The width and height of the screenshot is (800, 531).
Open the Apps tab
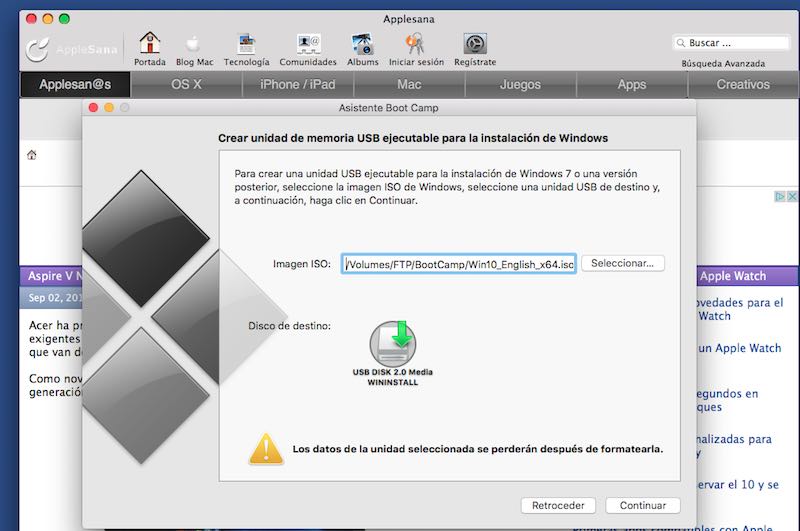pos(632,84)
